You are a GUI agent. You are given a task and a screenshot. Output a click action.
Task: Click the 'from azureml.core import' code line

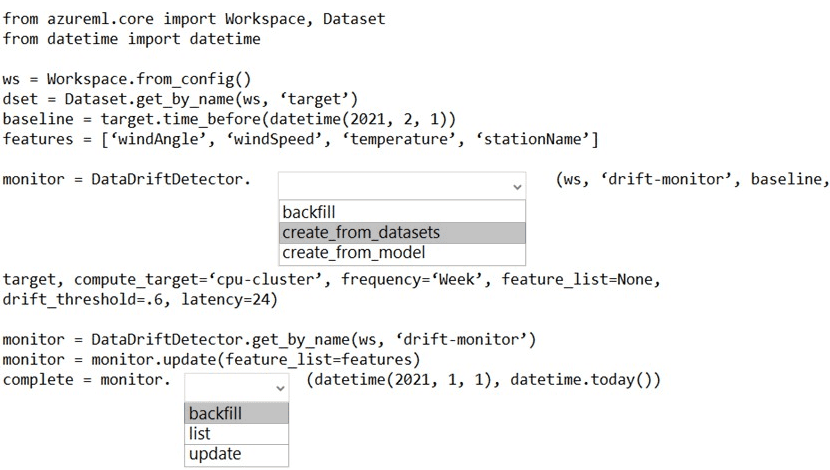coord(194,19)
